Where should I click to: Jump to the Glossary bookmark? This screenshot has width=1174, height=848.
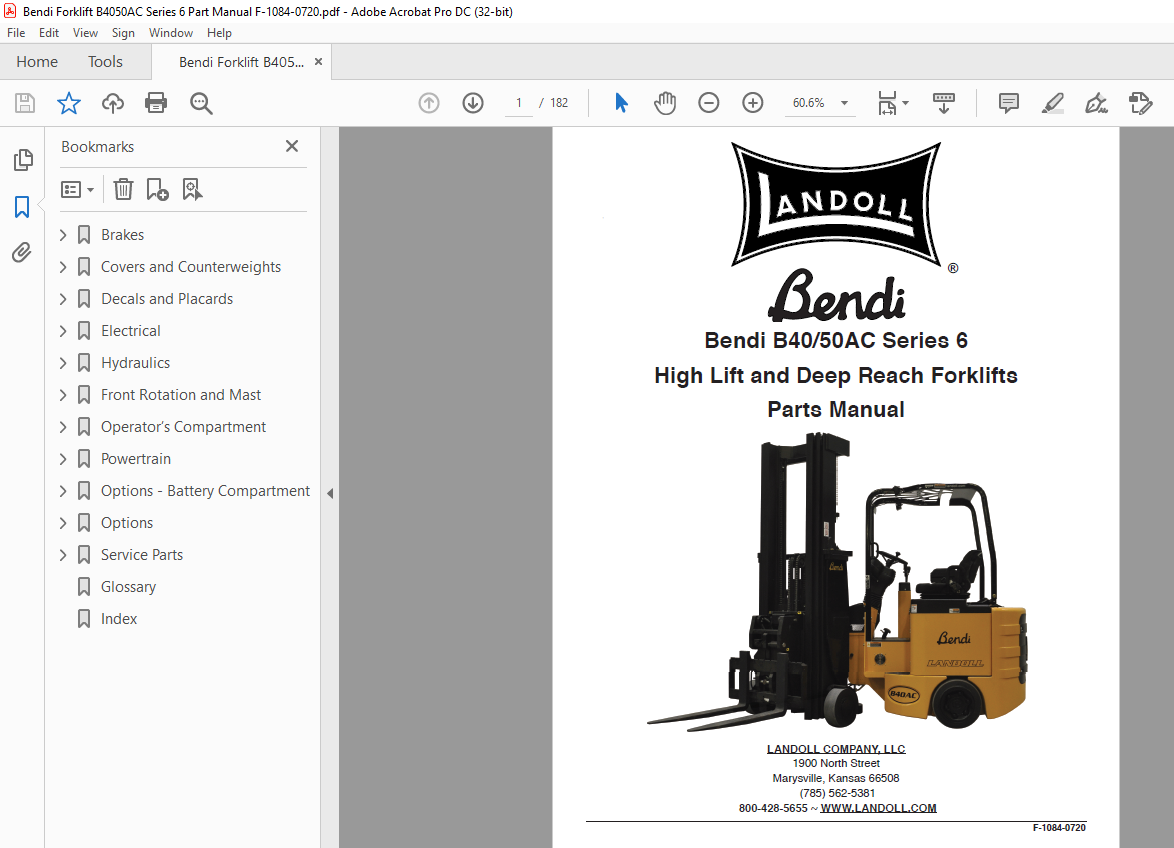[x=128, y=587]
